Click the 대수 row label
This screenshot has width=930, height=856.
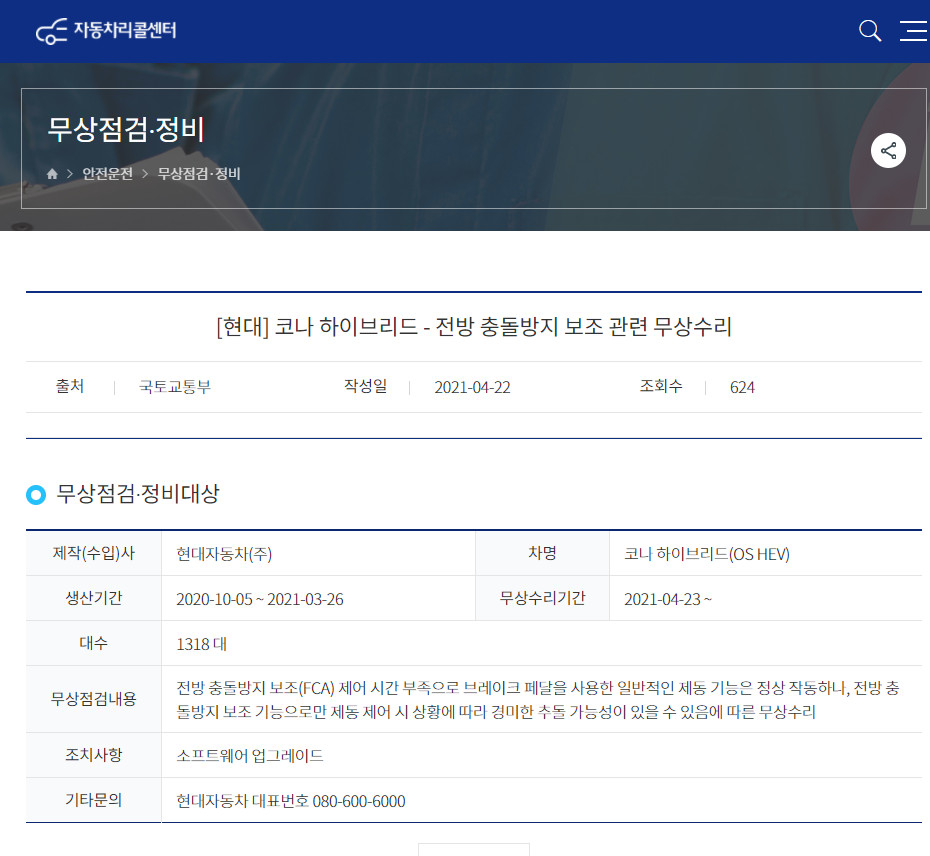94,643
